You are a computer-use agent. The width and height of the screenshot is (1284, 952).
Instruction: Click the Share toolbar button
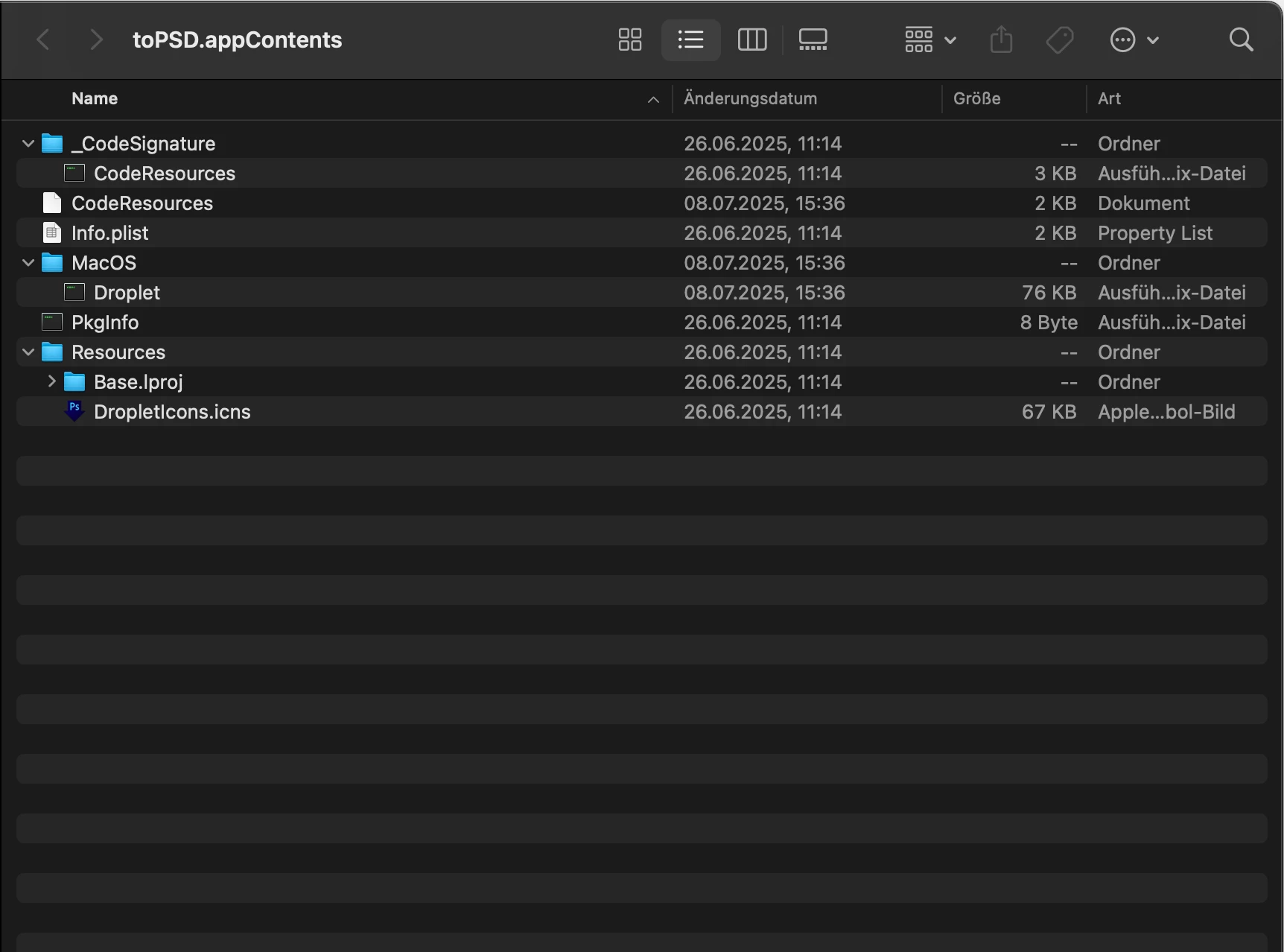tap(1001, 39)
